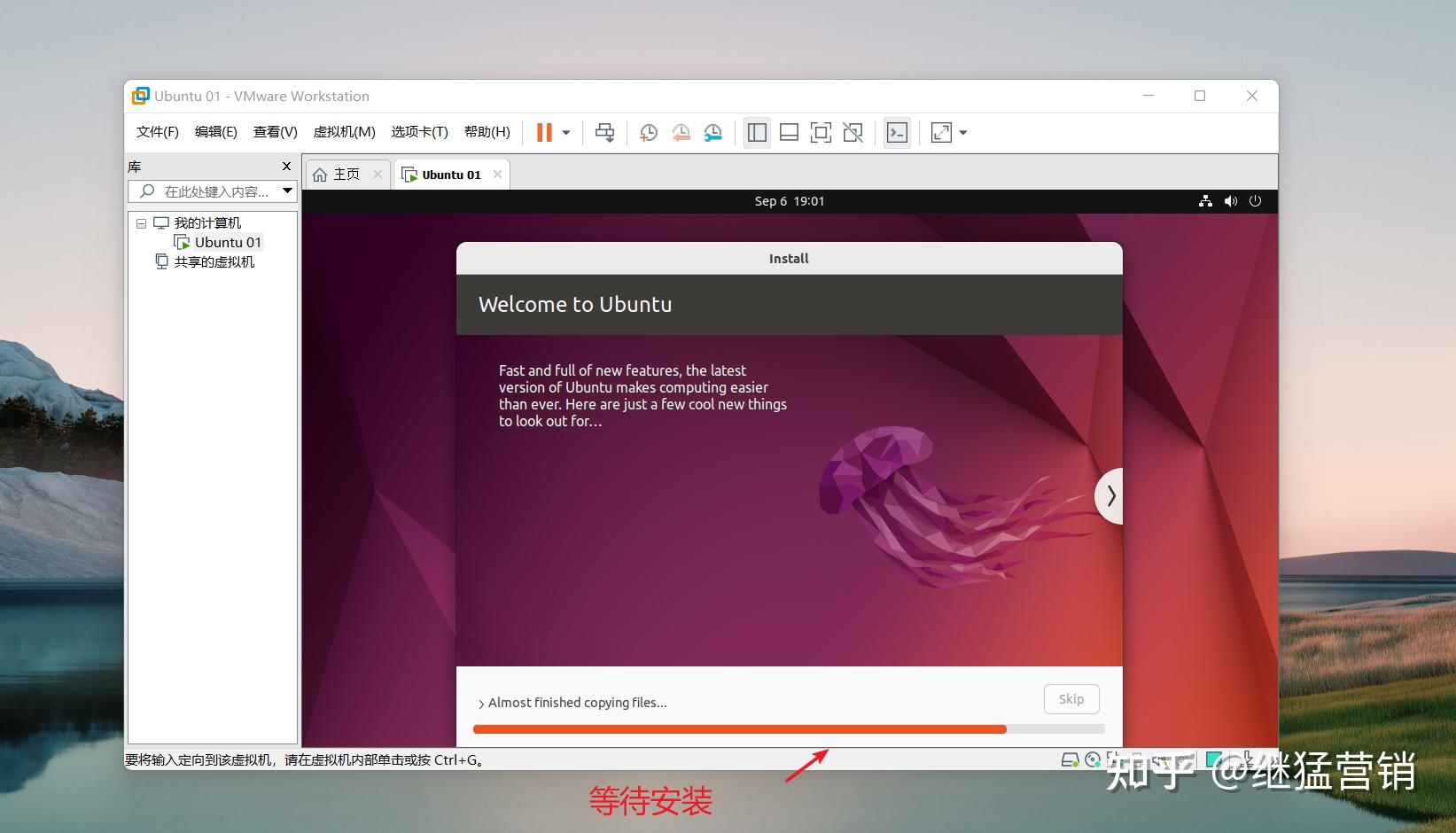Click the pause virtual machine button
Viewport: 1456px width, 833px height.
pyautogui.click(x=544, y=133)
